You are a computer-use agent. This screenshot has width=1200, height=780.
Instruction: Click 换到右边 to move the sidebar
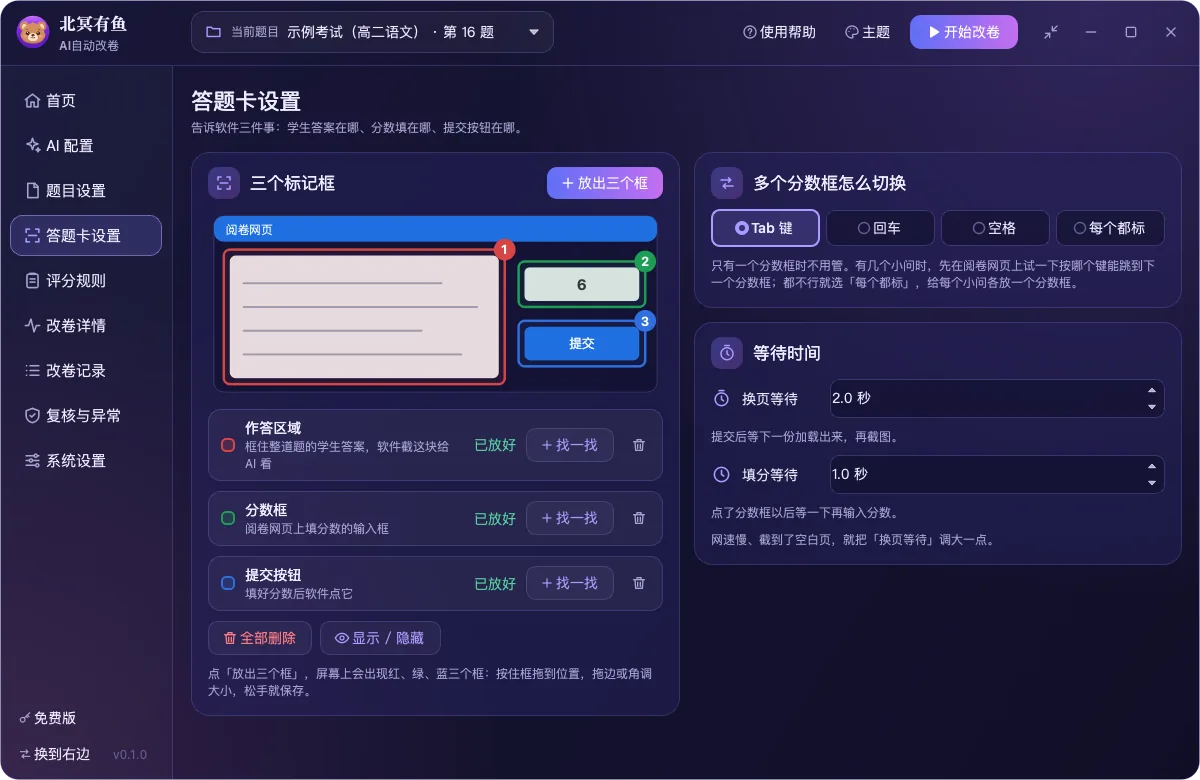(x=55, y=754)
